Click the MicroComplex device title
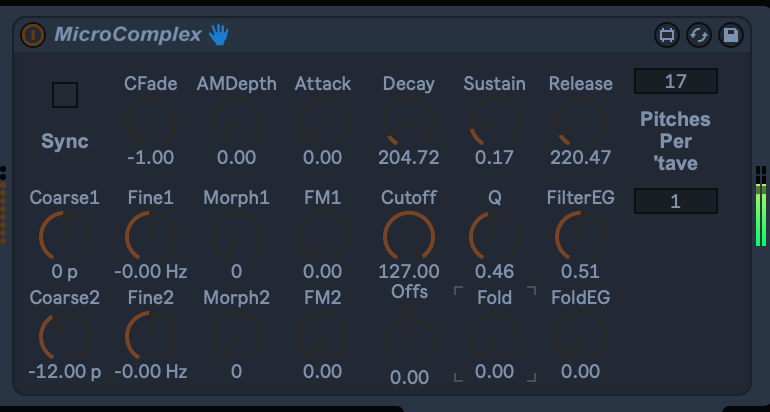This screenshot has width=770, height=412. 128,35
